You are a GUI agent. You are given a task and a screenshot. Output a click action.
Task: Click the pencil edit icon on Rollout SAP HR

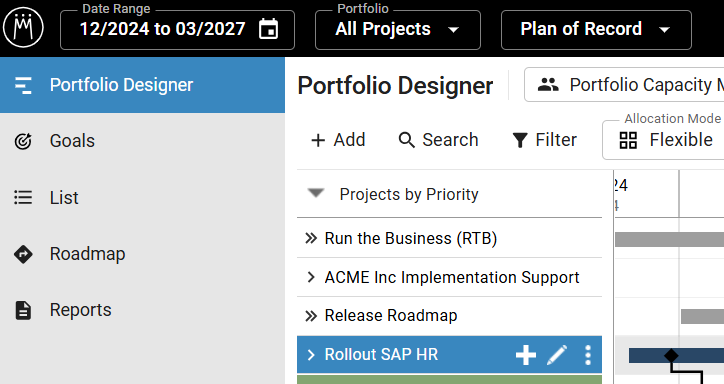pos(557,355)
